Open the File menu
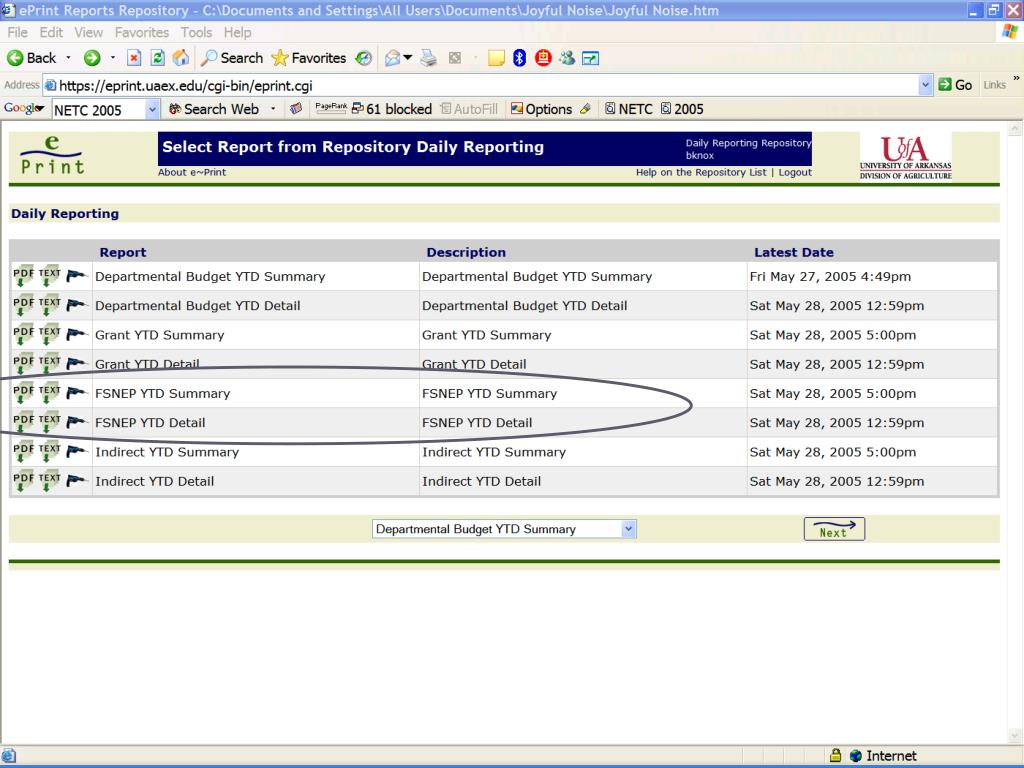Image resolution: width=1024 pixels, height=768 pixels. 17,32
